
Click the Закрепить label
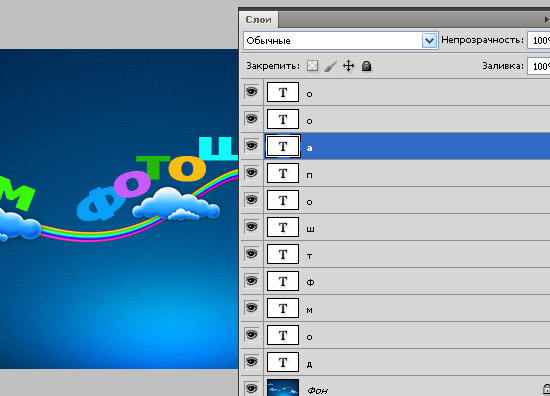point(273,66)
